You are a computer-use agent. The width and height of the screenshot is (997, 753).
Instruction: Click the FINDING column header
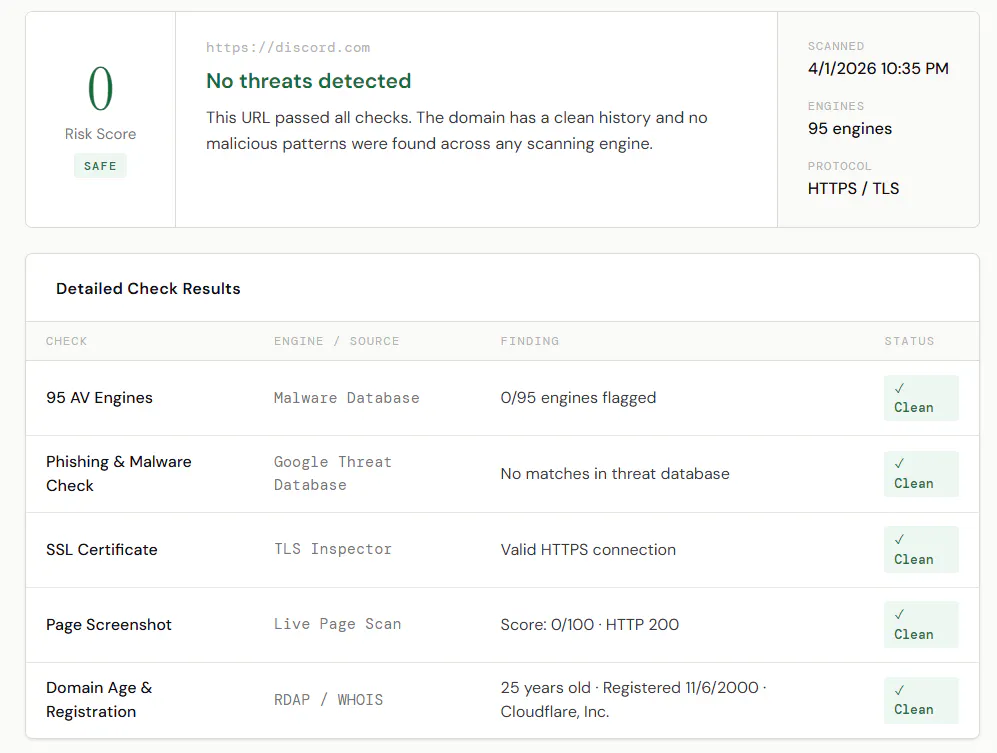(530, 341)
